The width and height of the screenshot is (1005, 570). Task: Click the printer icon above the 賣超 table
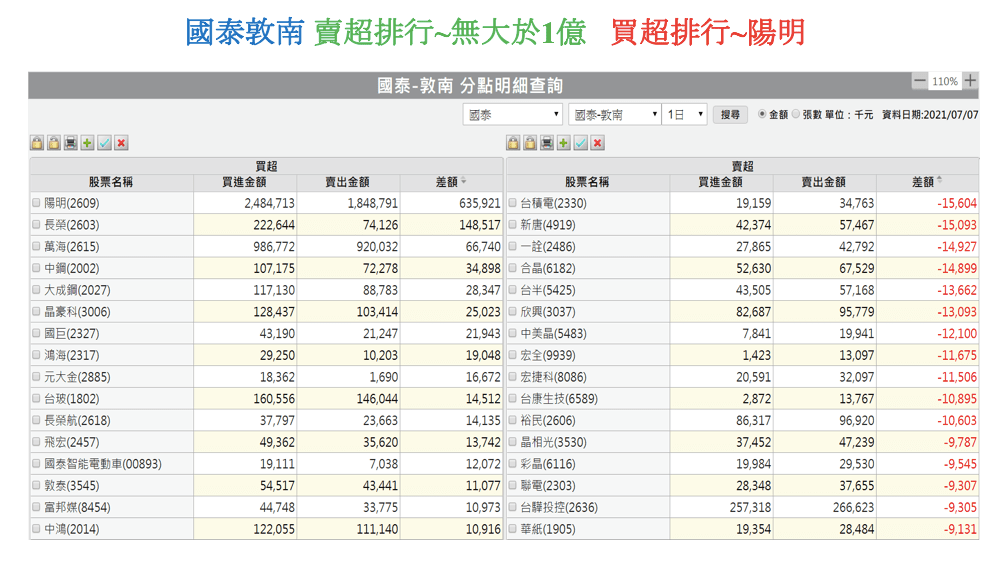547,143
